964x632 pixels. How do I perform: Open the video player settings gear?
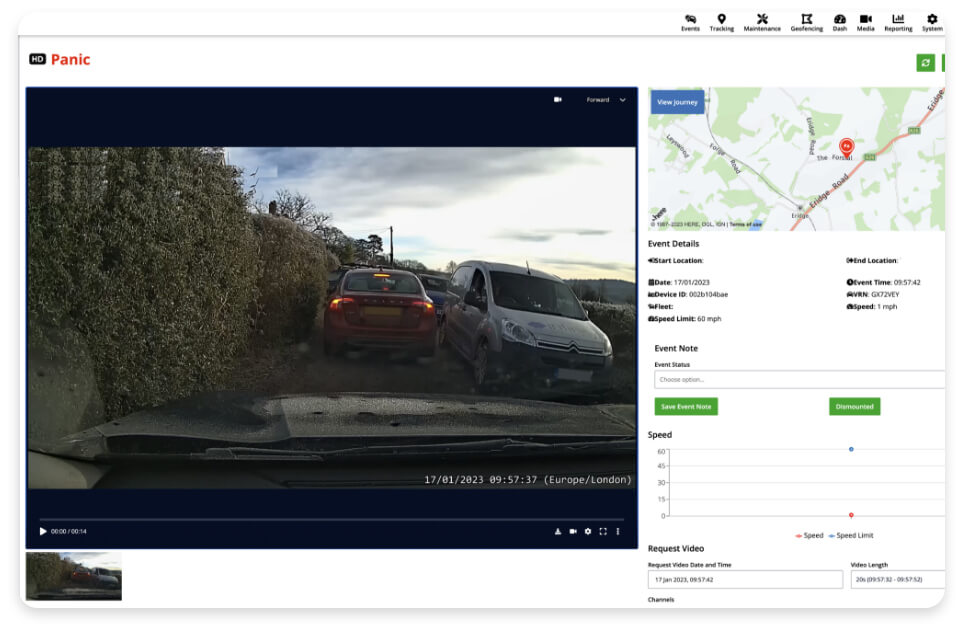(588, 531)
